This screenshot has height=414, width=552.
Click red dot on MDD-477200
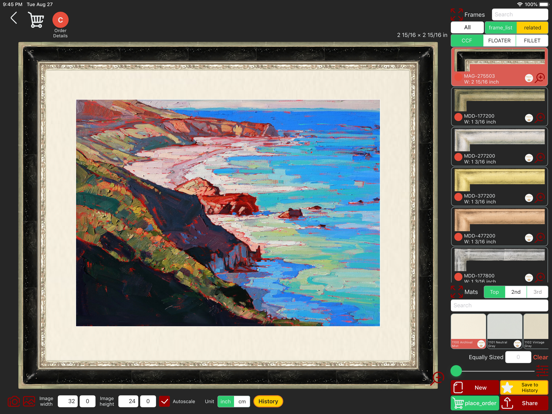click(458, 237)
